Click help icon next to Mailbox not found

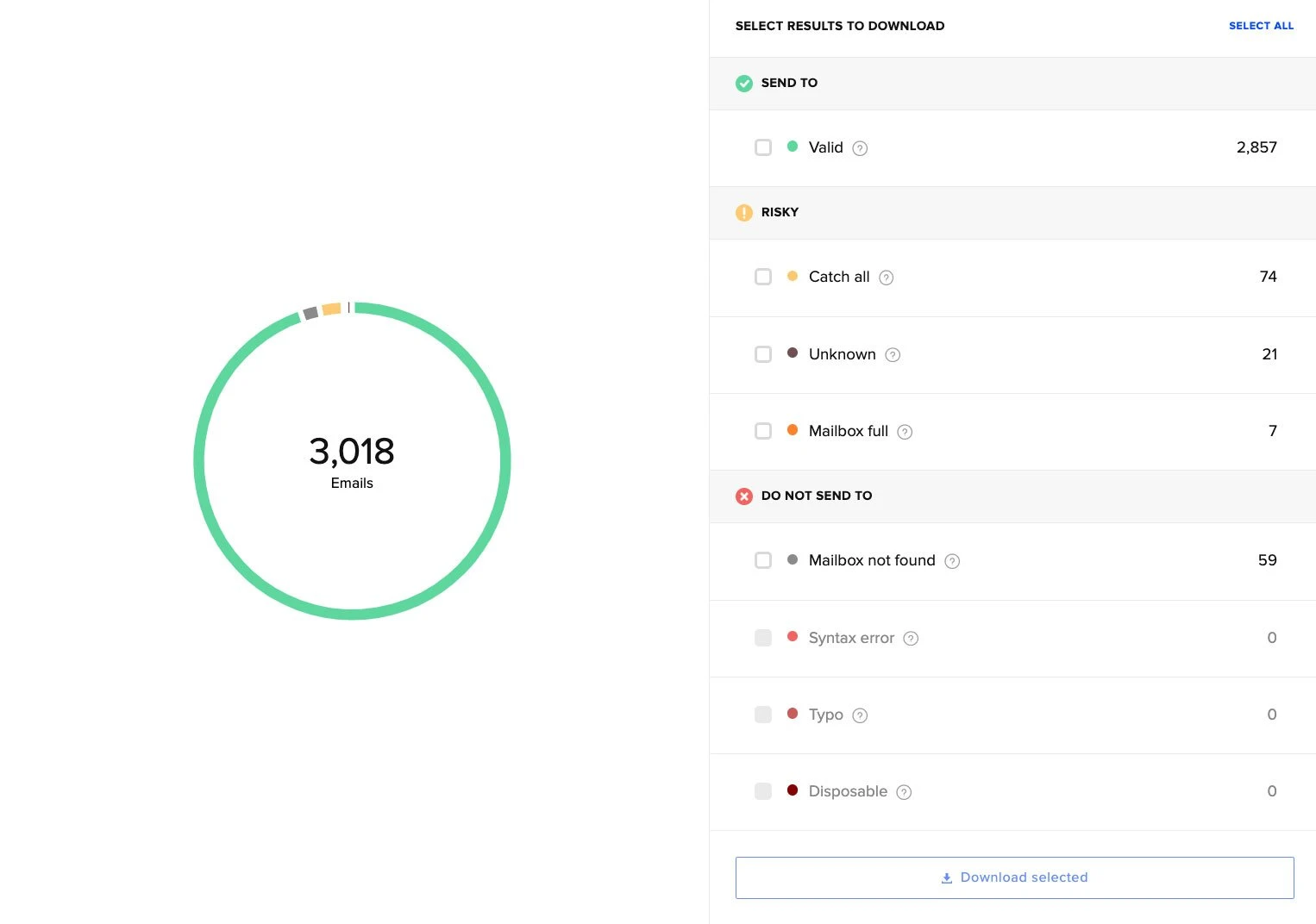952,561
